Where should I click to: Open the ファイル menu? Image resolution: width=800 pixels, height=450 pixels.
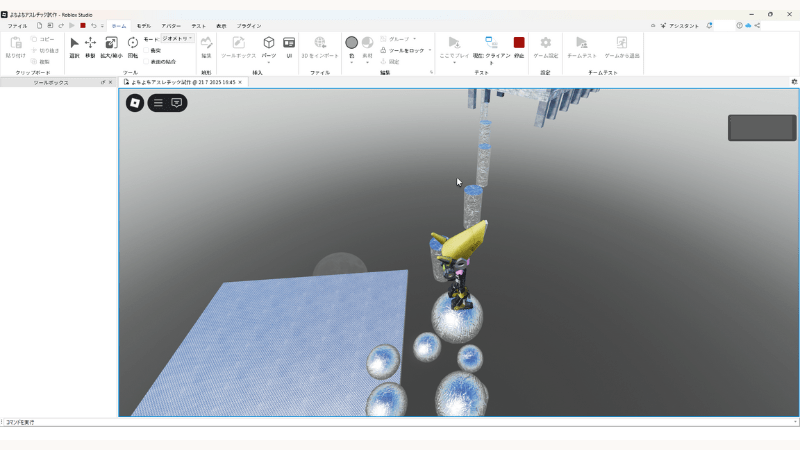point(17,26)
